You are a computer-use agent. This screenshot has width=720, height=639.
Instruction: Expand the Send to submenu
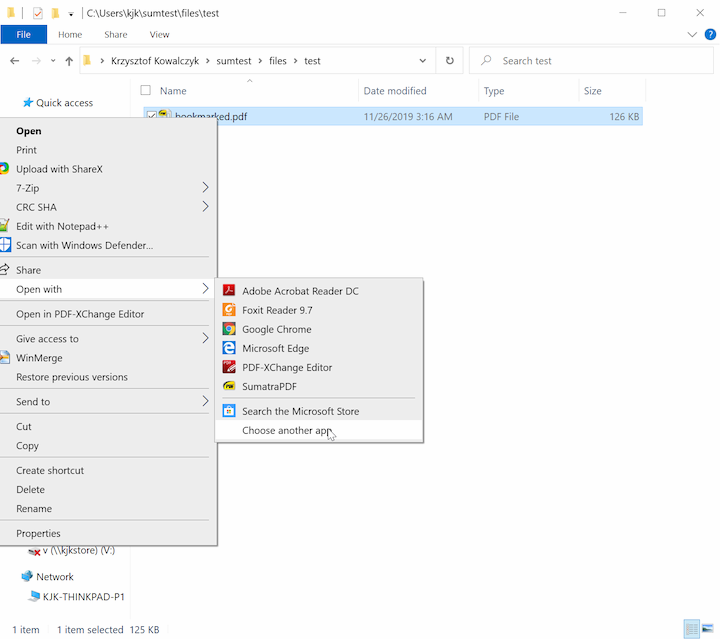(x=205, y=402)
